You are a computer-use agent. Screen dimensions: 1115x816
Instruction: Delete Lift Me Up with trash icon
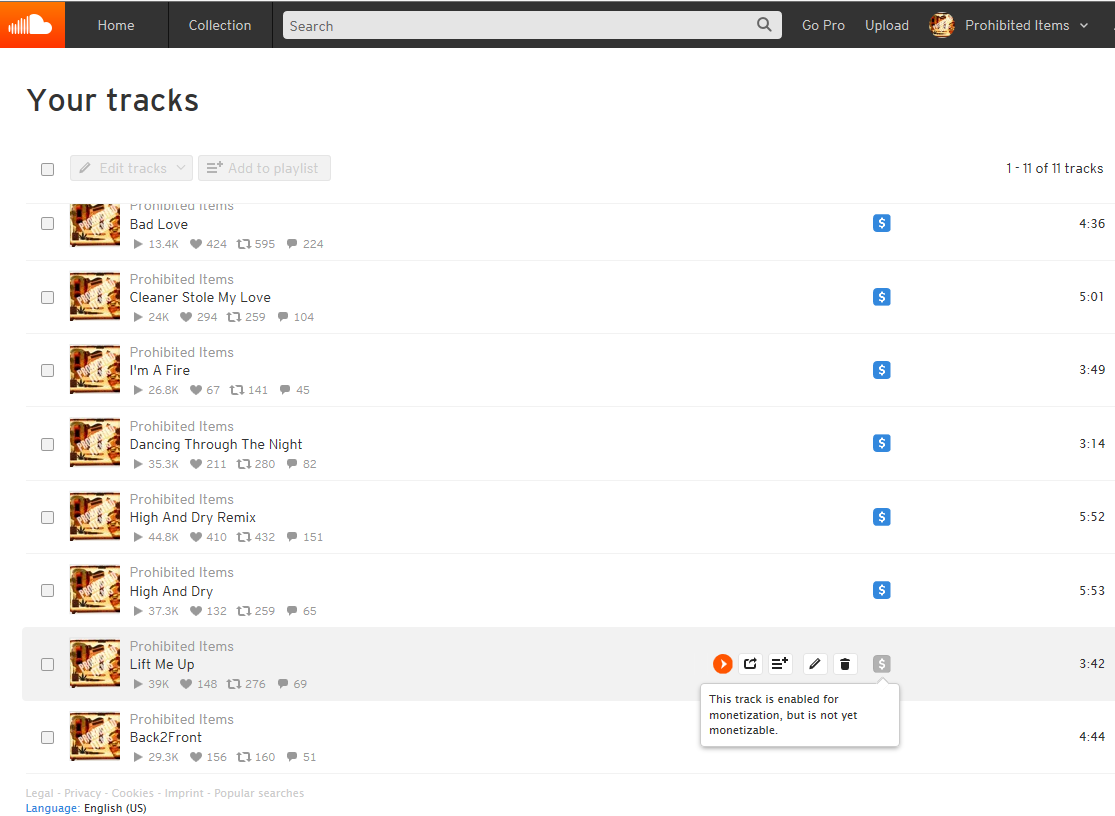845,664
